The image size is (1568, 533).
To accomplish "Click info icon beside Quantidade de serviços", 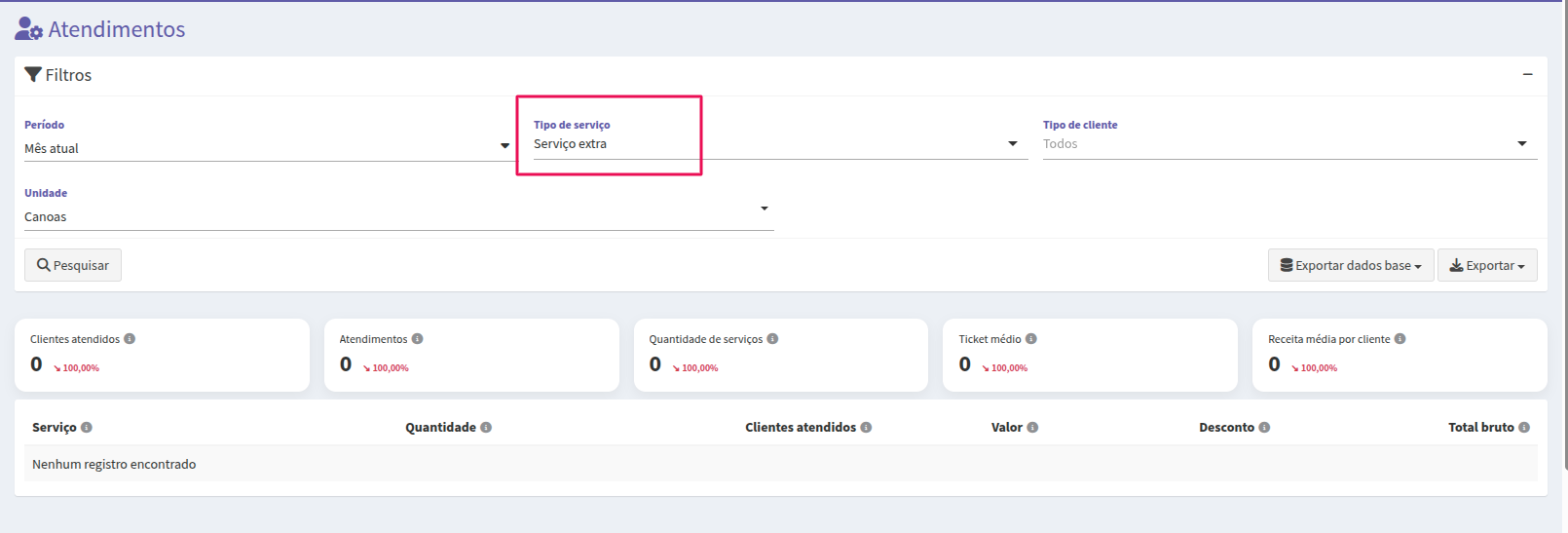I will click(772, 339).
